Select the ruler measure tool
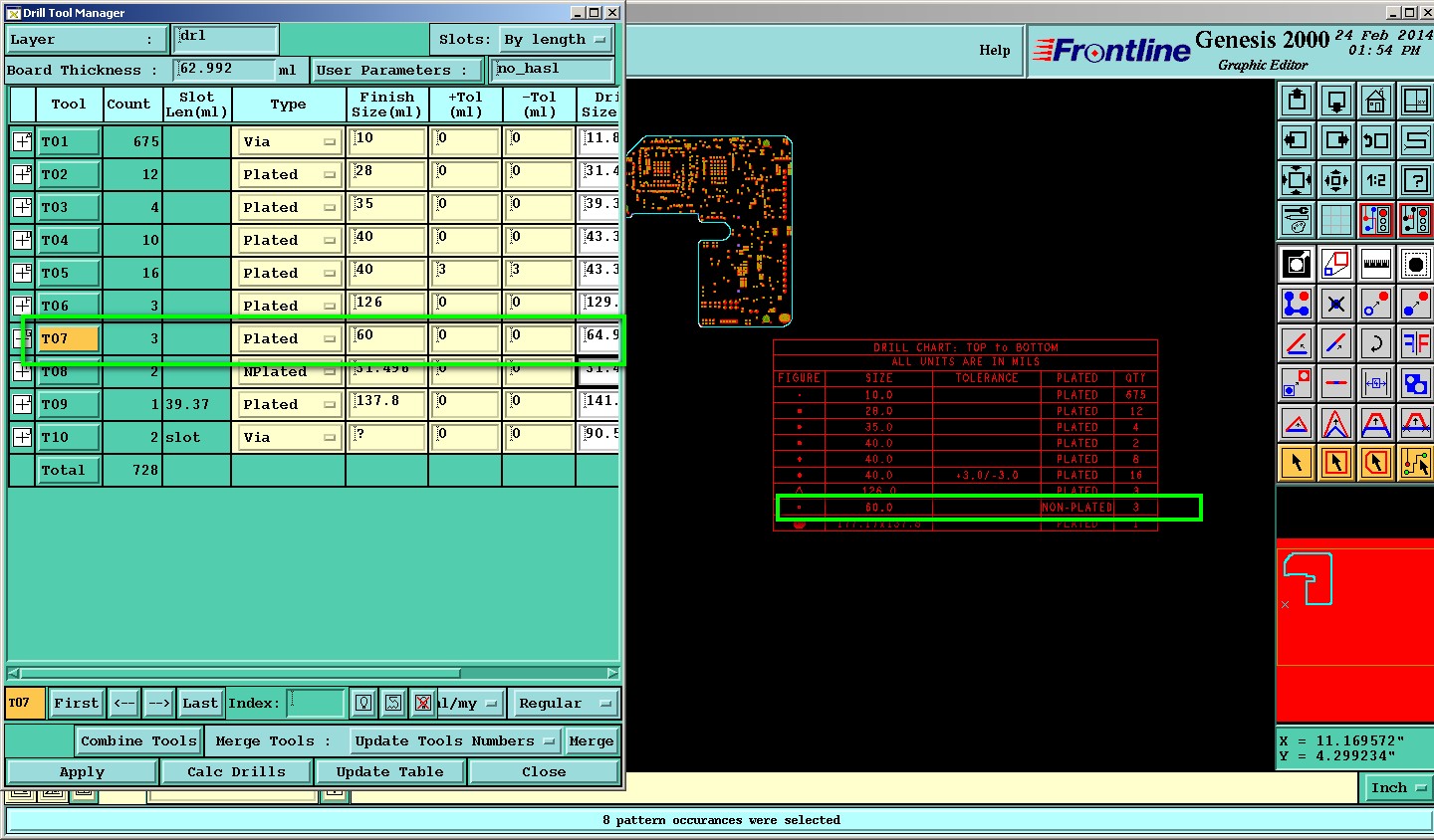1434x840 pixels. (x=1375, y=265)
